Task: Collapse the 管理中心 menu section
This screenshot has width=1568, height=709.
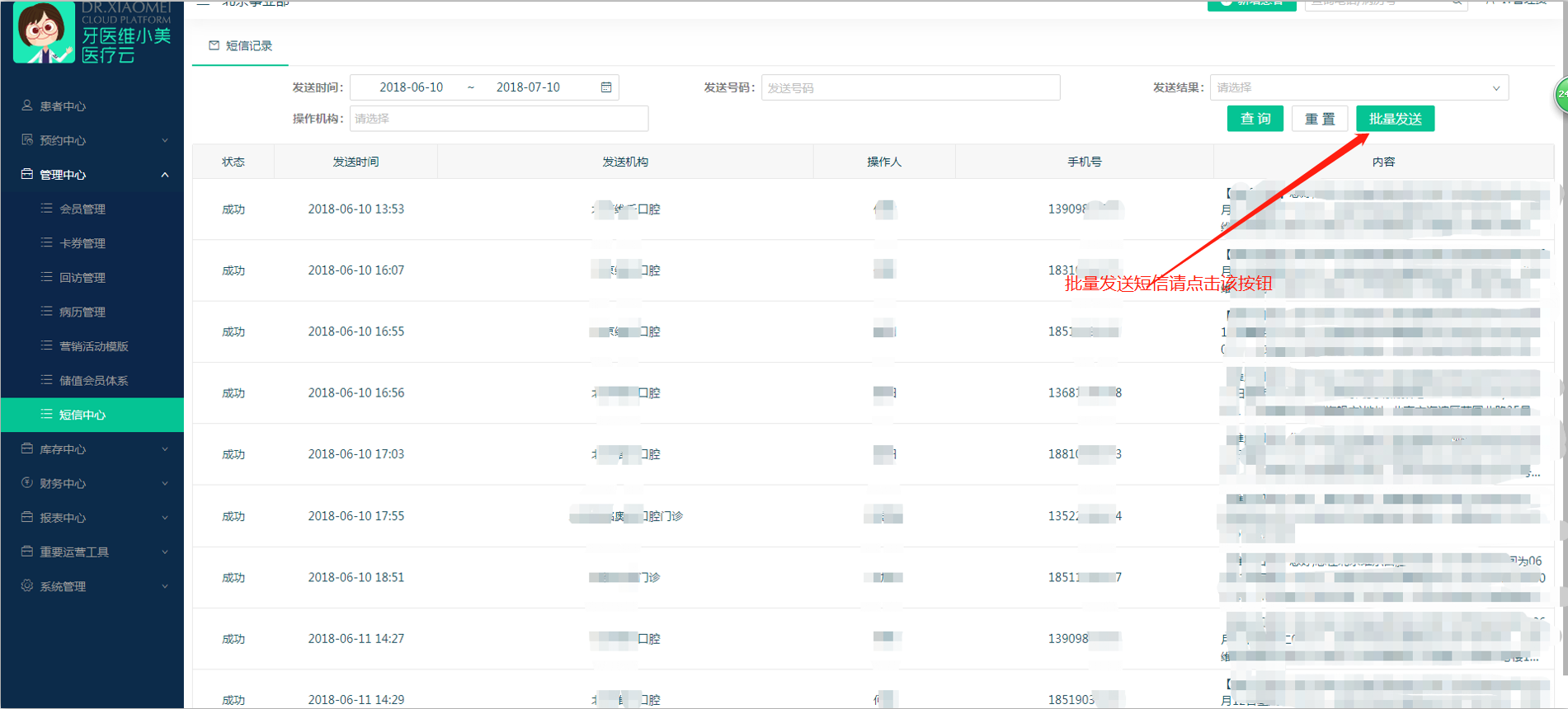Action: [165, 175]
